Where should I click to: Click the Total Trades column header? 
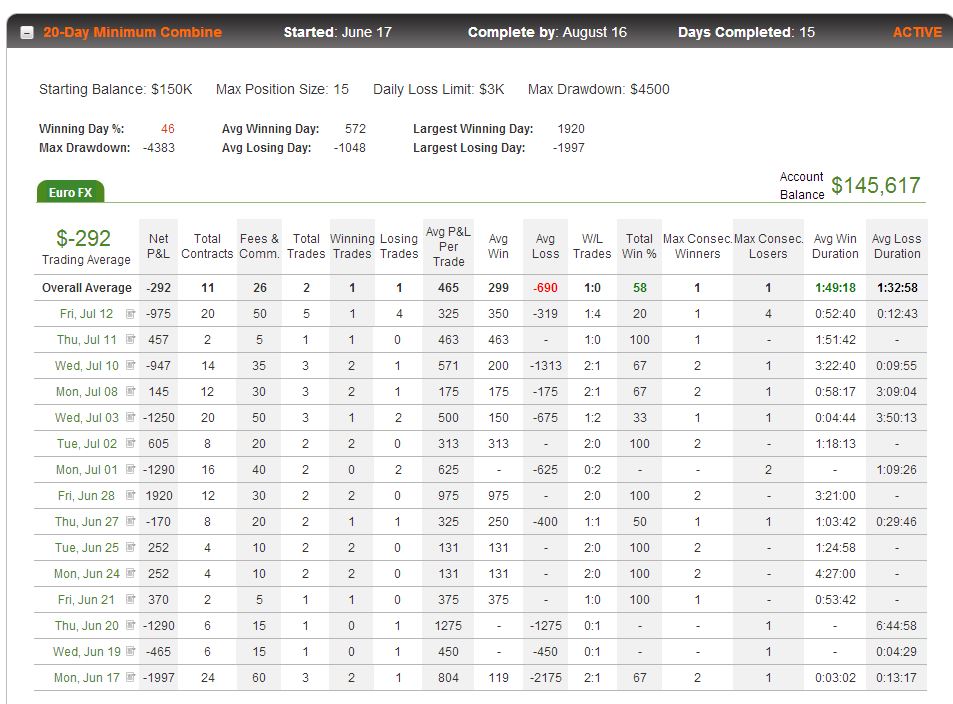(306, 246)
